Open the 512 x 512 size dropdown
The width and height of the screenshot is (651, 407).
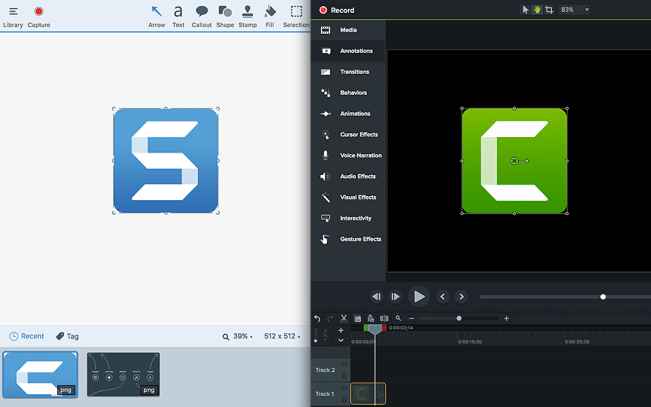point(283,337)
